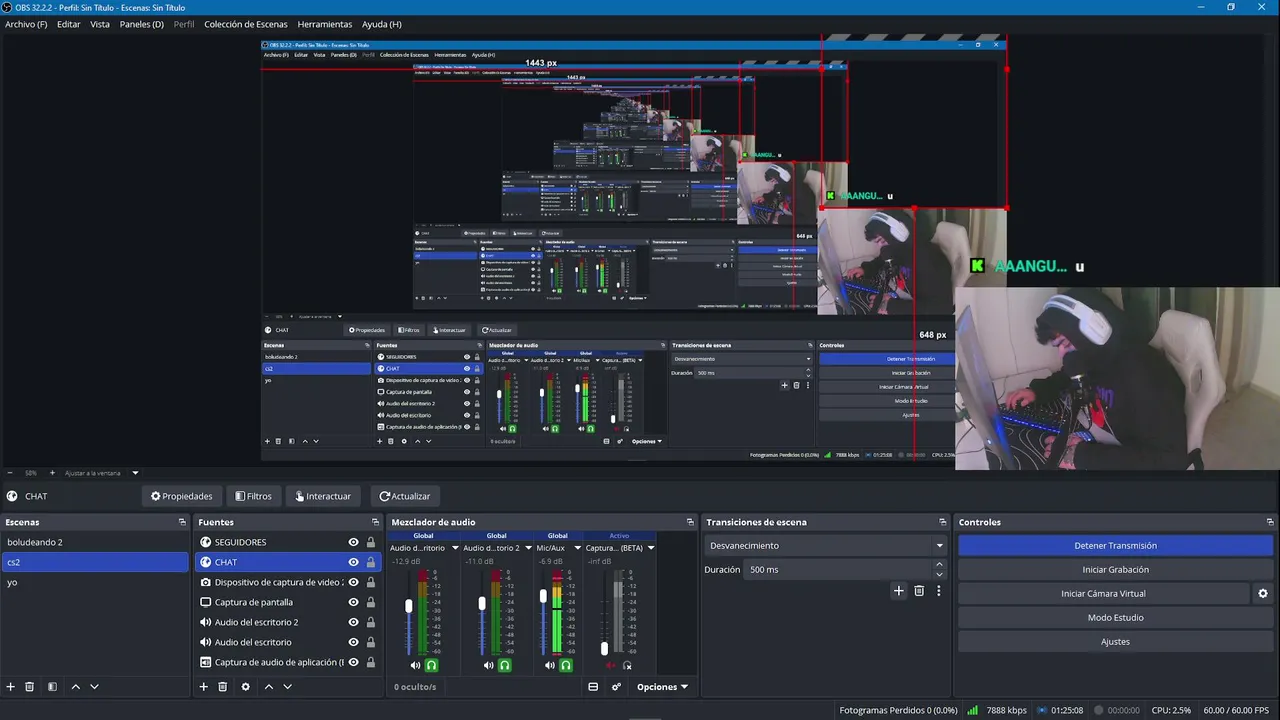Image resolution: width=1280 pixels, height=720 pixels.
Task: Enable monitoring on Captura (BETA) channel
Action: pyautogui.click(x=627, y=665)
